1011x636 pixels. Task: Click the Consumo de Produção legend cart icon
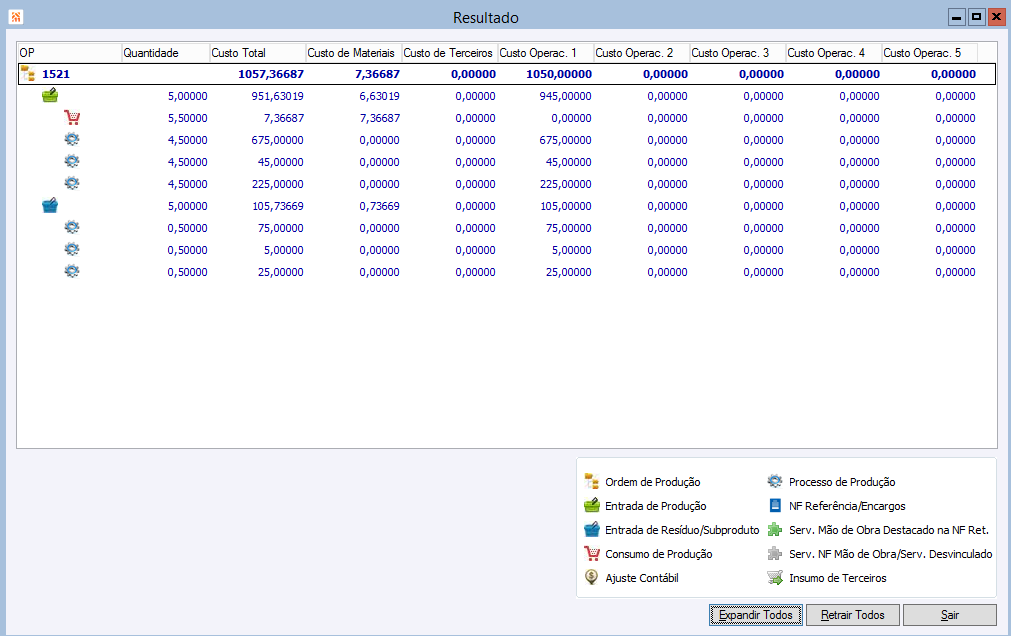point(592,553)
